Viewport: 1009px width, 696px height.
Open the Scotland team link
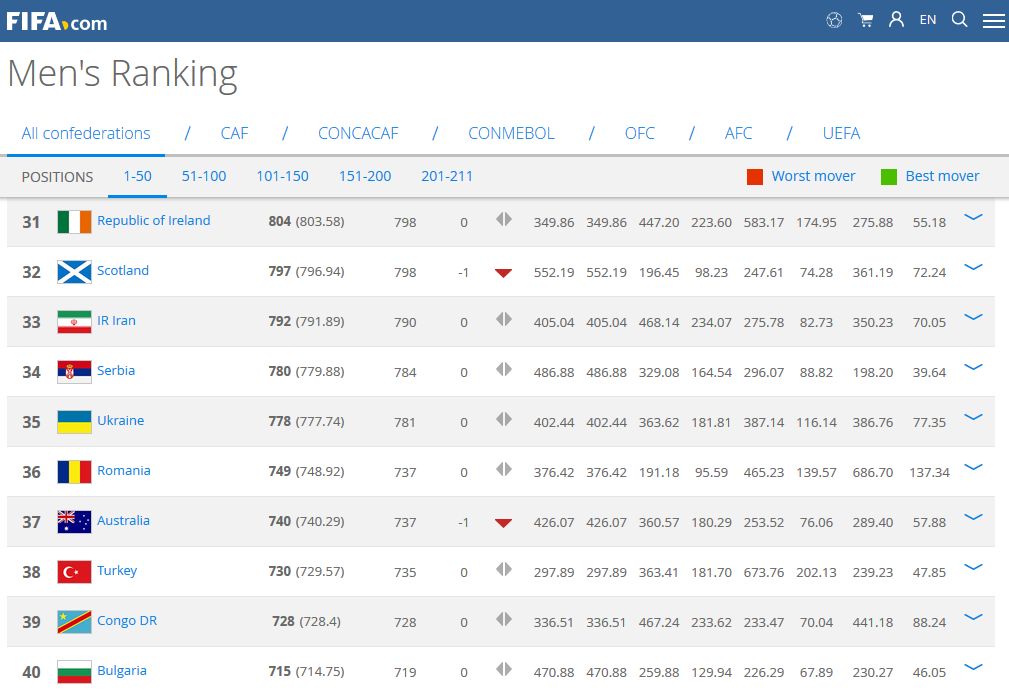pyautogui.click(x=123, y=270)
